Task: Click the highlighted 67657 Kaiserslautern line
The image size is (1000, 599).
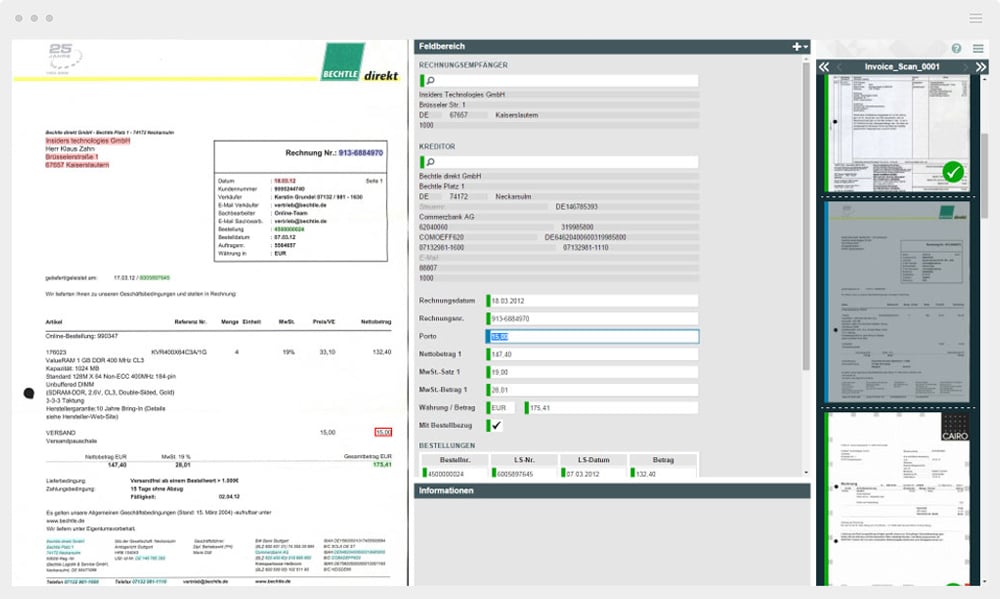Action: [x=77, y=165]
